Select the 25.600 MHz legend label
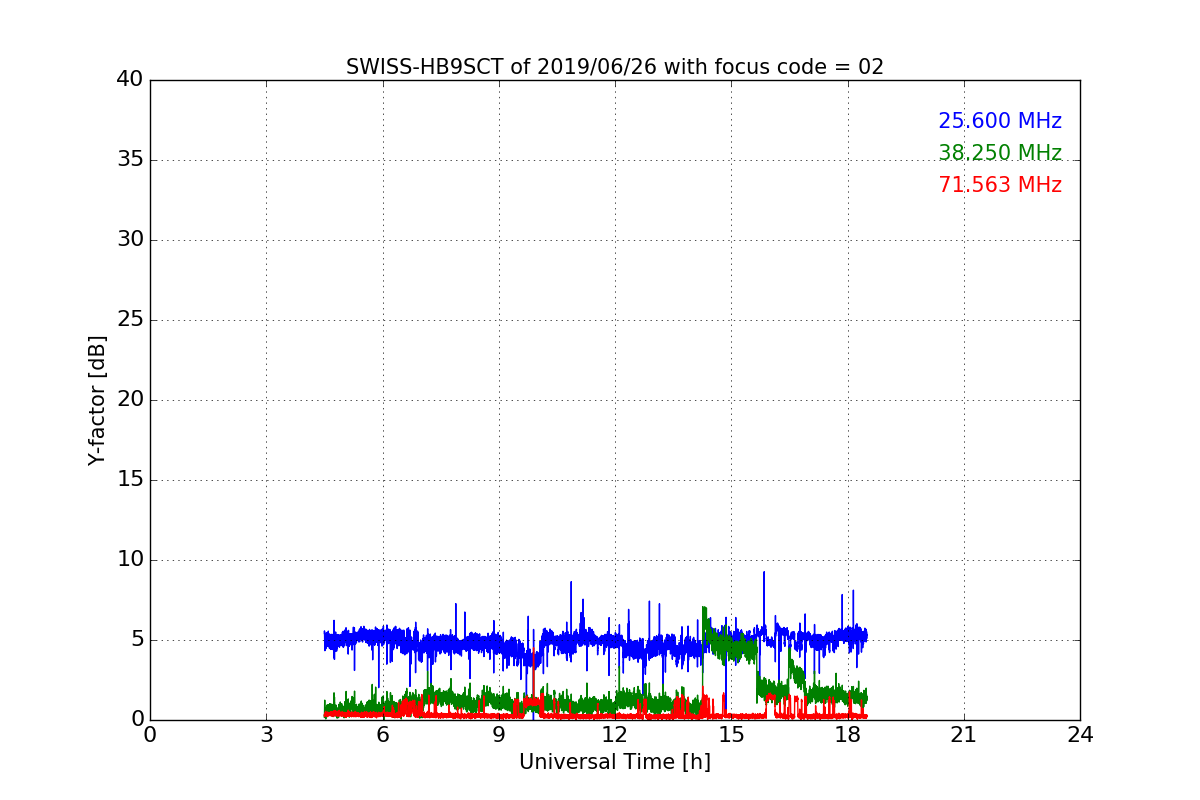The width and height of the screenshot is (1200, 800). [1000, 121]
